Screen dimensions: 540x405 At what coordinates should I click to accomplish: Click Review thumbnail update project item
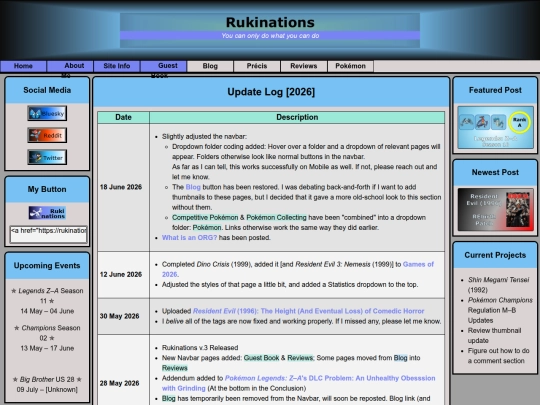tap(494, 335)
